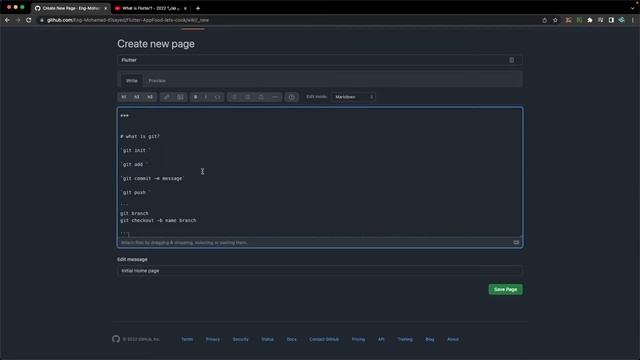The image size is (640, 360).
Task: Open the Training footer link
Action: (x=405, y=339)
